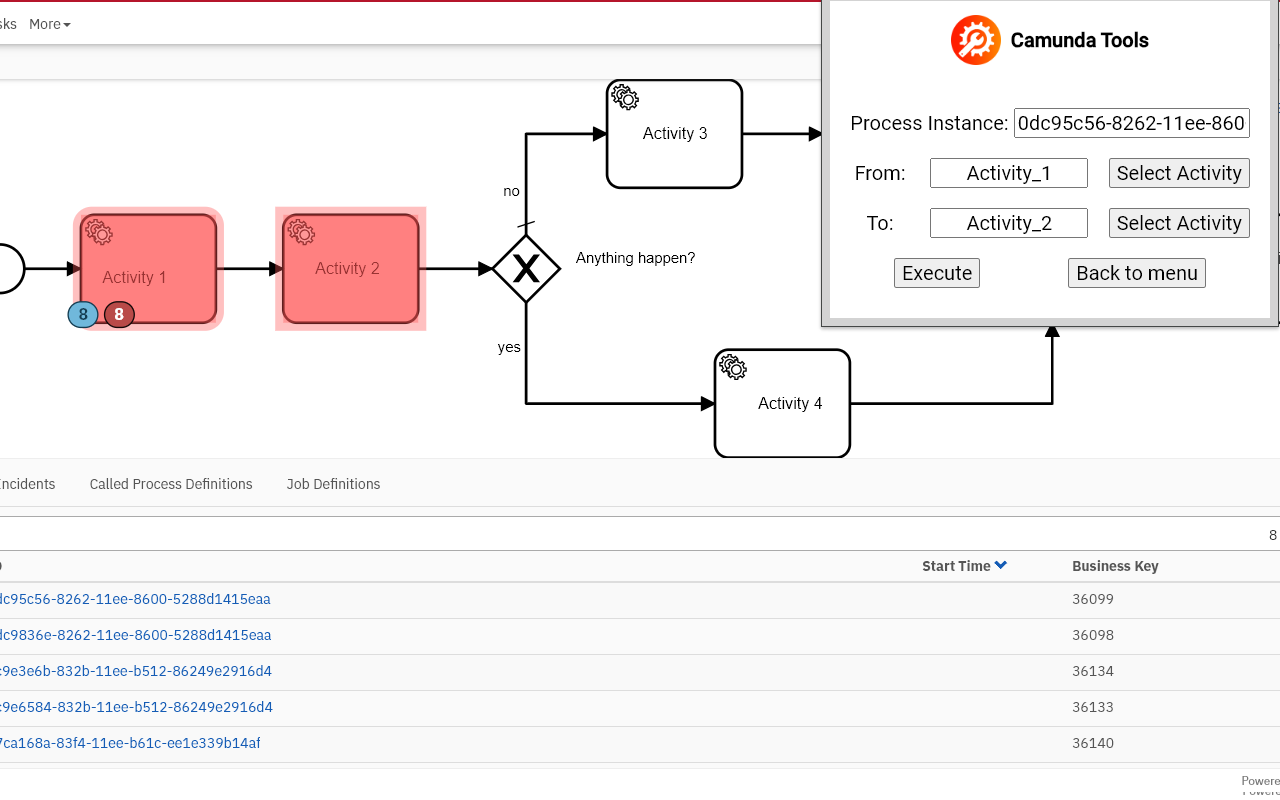Click the gear icon on Activity 1
The width and height of the screenshot is (1280, 800).
(99, 232)
